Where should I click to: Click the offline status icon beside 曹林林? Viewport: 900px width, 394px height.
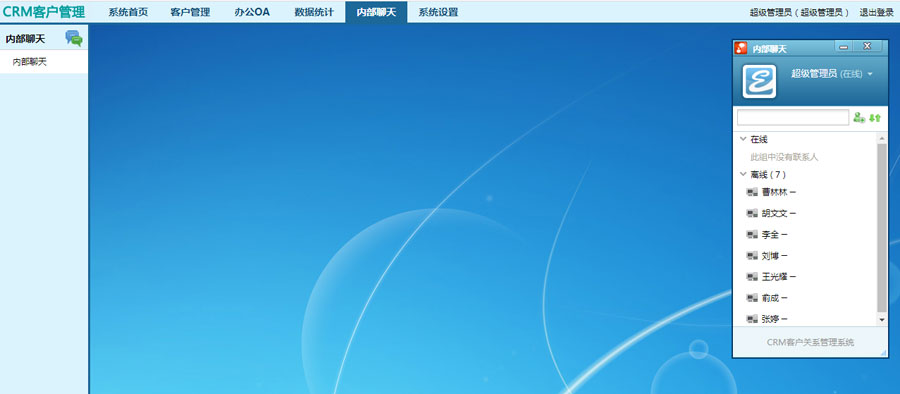[x=752, y=192]
